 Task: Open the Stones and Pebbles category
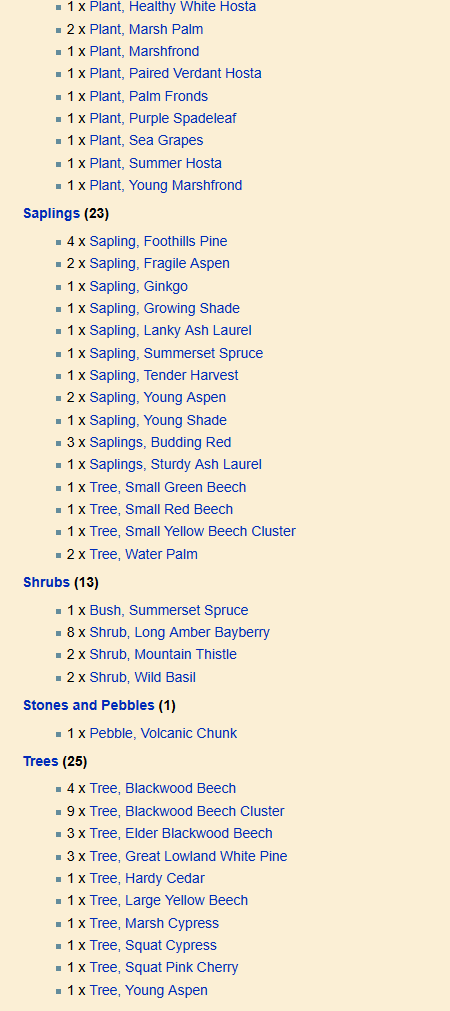coord(89,705)
